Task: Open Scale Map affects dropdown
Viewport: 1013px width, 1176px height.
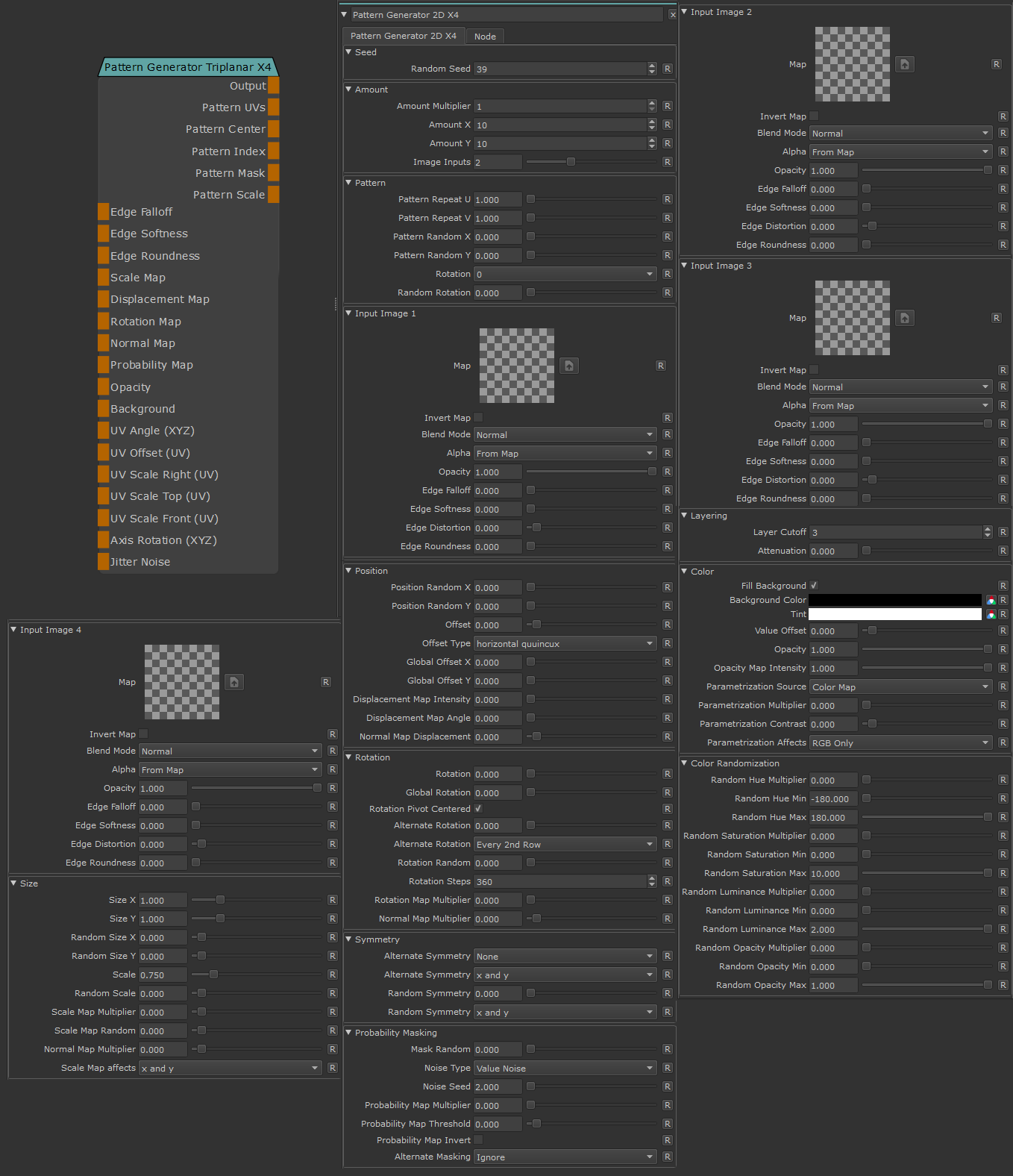Action: 230,1068
